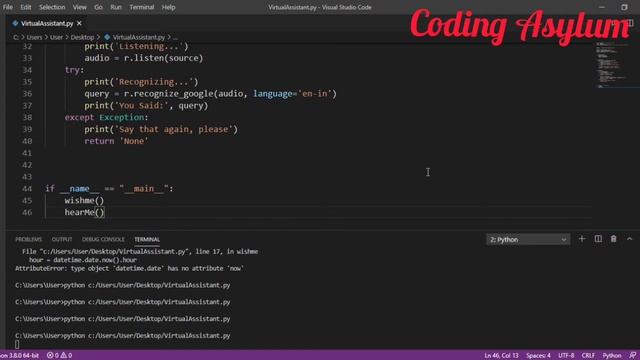
Task: Switch to the Problems panel tab
Action: pos(28,239)
